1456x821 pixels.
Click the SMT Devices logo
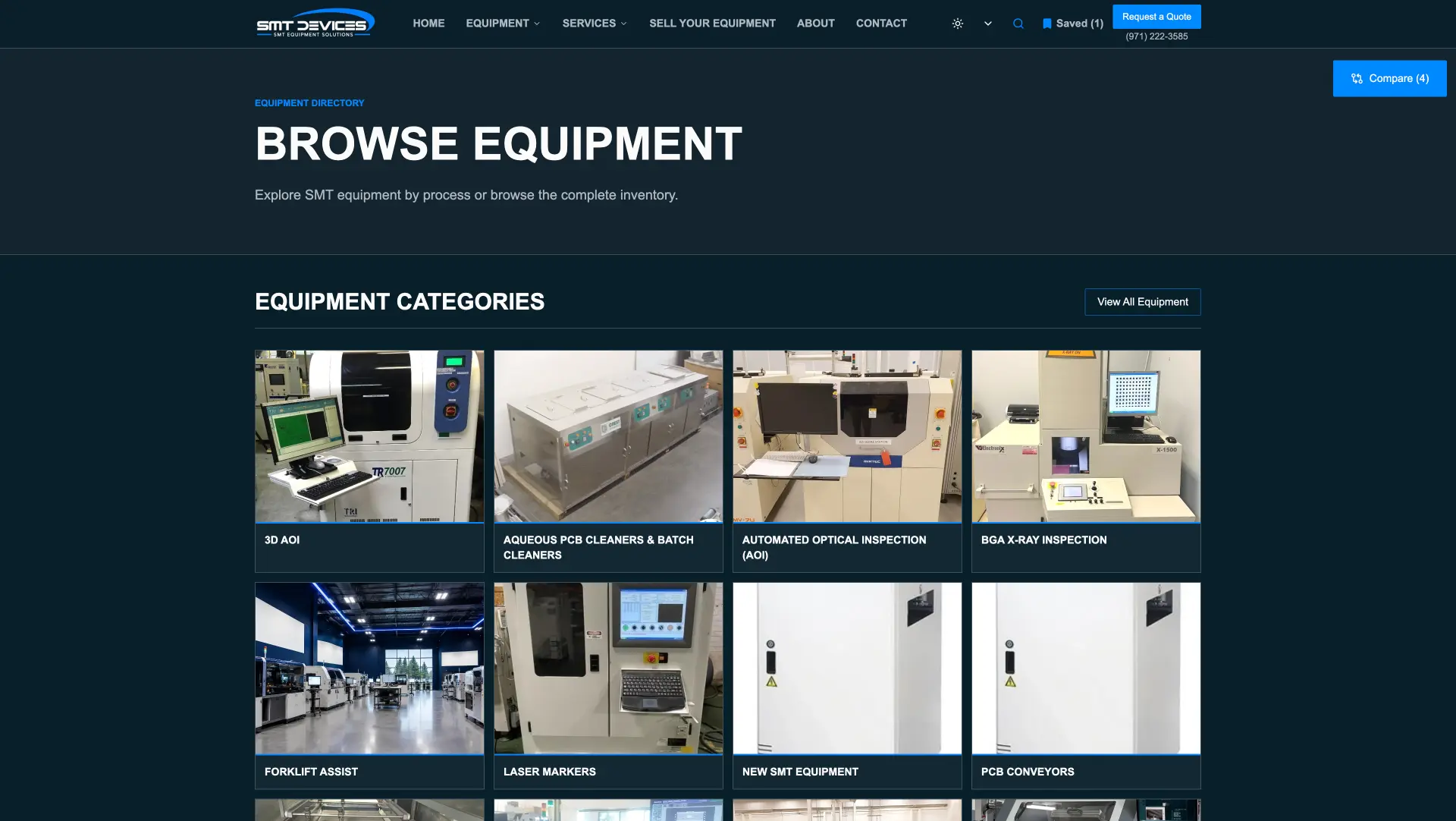click(315, 24)
